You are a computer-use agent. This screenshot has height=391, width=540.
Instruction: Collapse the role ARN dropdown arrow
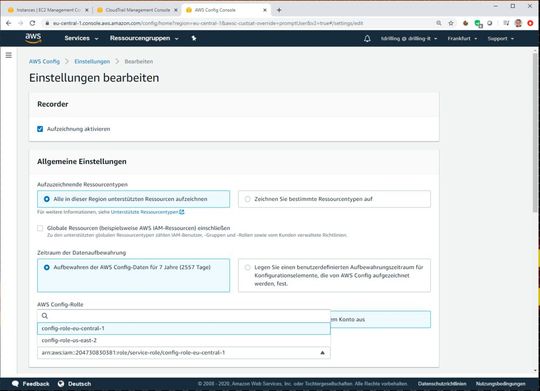click(x=322, y=352)
